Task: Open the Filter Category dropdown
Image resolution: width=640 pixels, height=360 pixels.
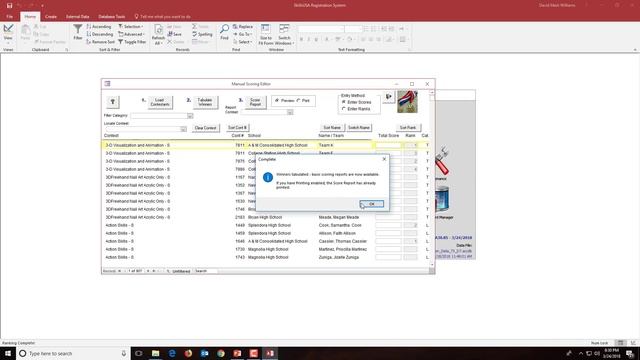Action: pyautogui.click(x=190, y=116)
